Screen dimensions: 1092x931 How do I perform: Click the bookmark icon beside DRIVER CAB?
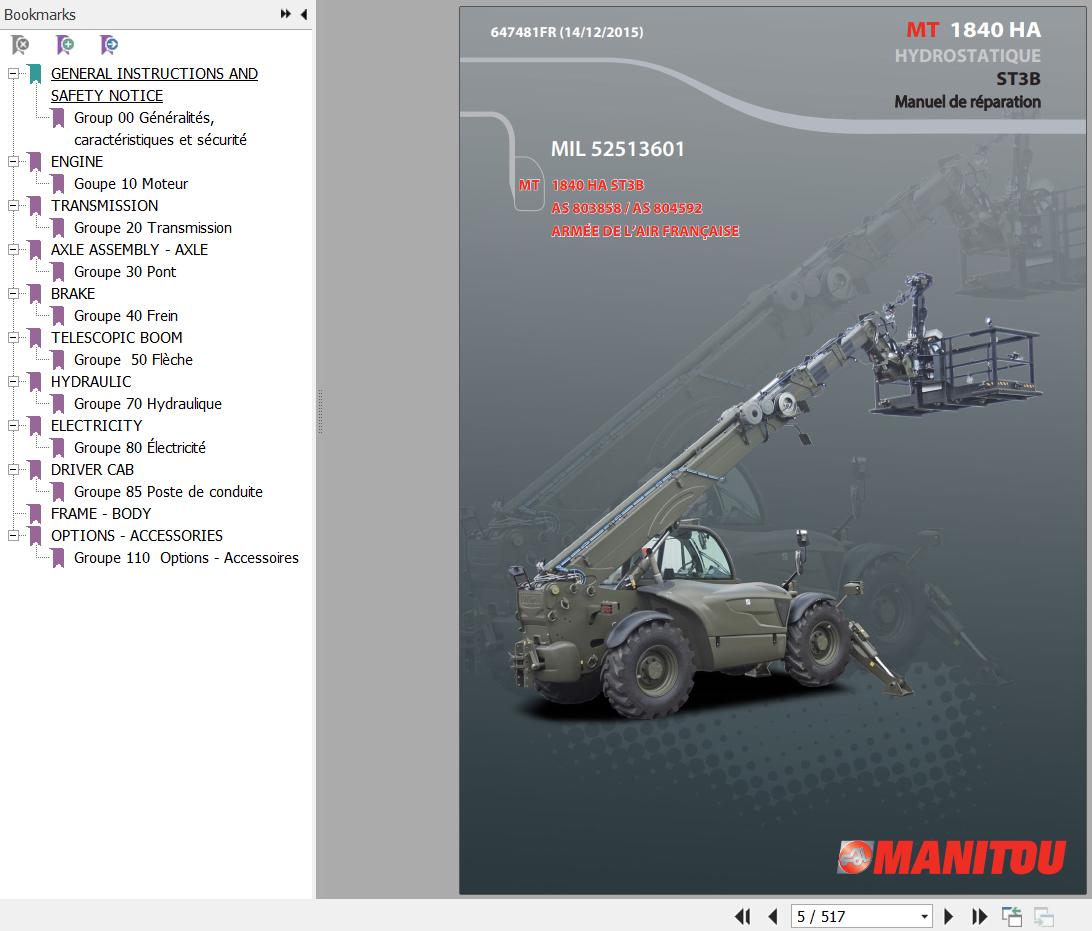coord(35,470)
